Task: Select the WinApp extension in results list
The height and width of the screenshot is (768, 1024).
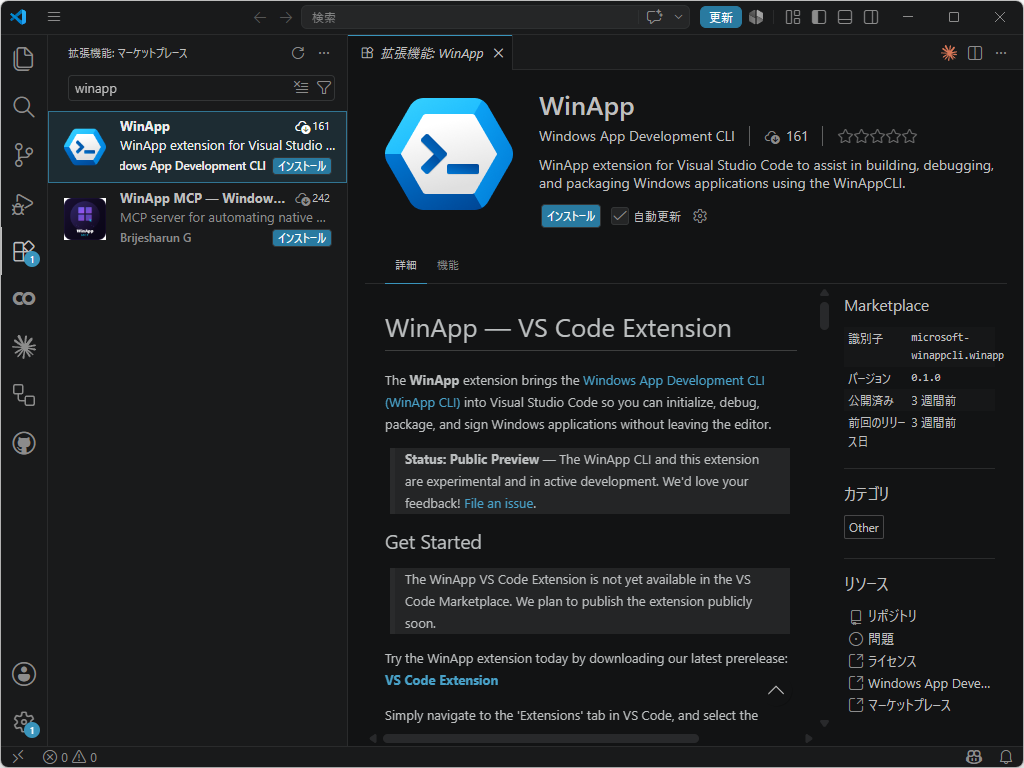Action: click(197, 147)
